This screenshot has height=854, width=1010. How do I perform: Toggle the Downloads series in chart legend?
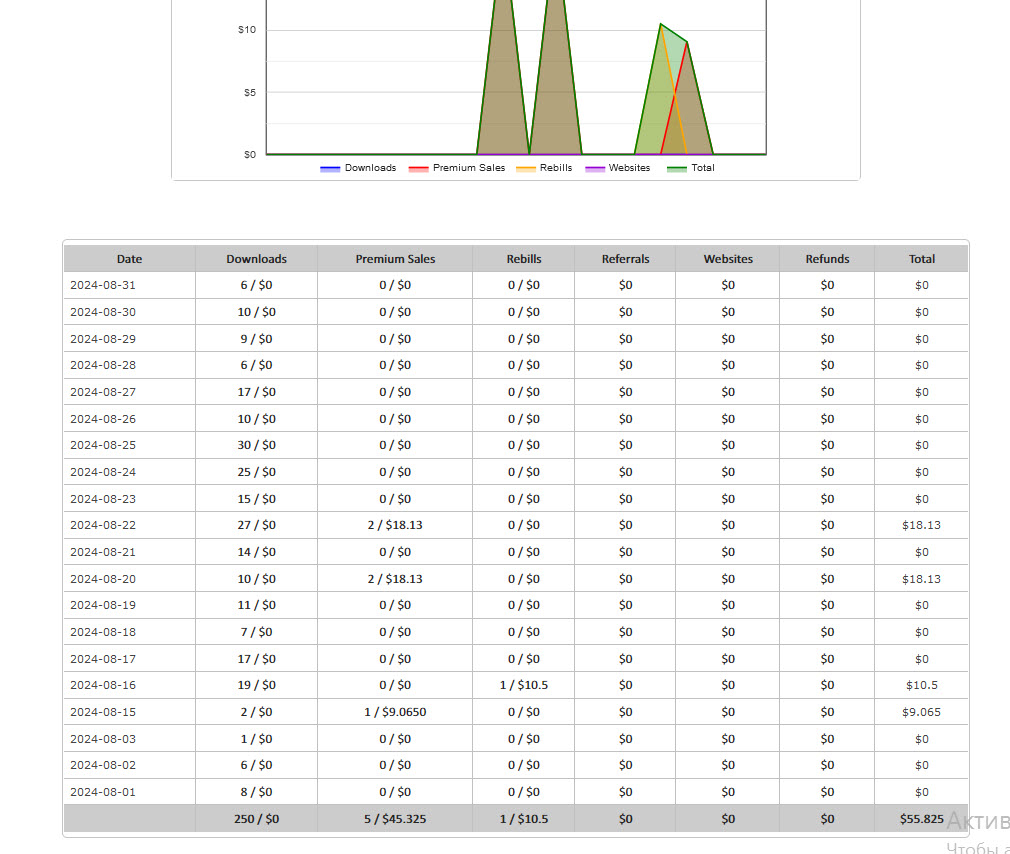click(x=358, y=168)
